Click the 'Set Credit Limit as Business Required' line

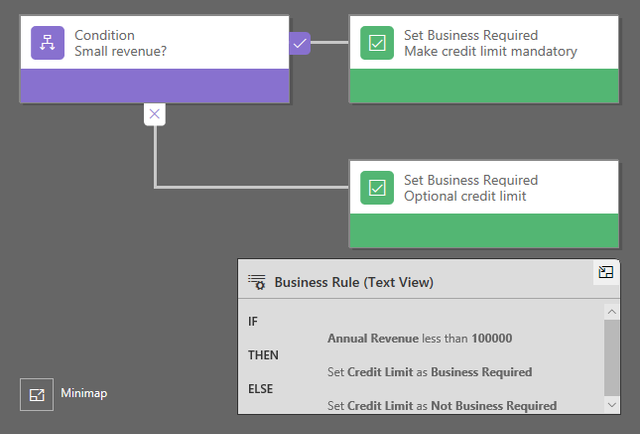point(429,372)
